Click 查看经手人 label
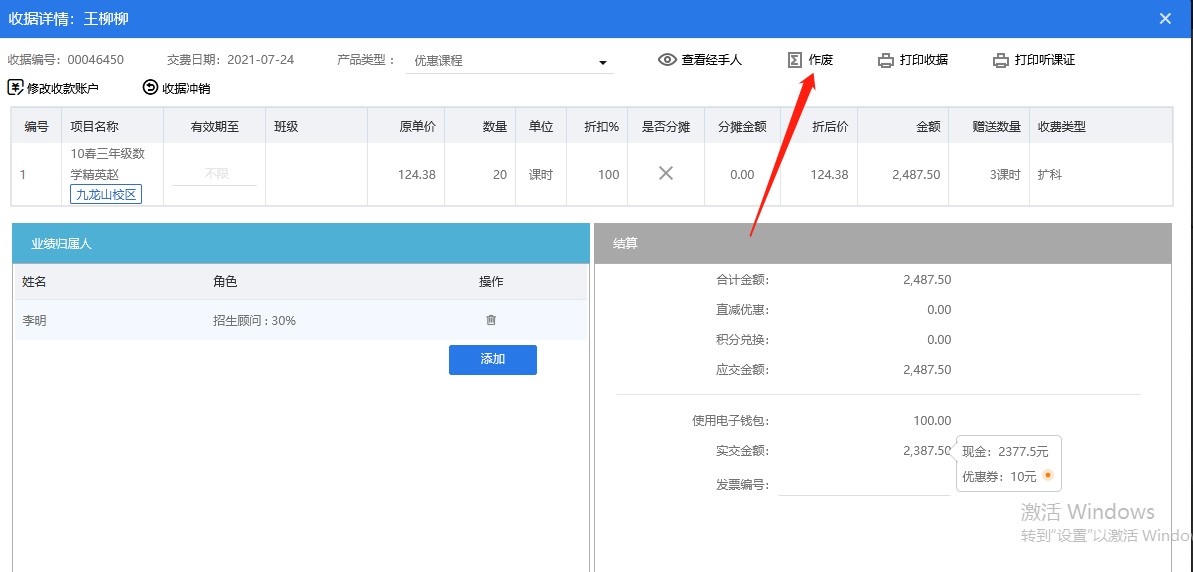The image size is (1193, 572). coord(711,60)
